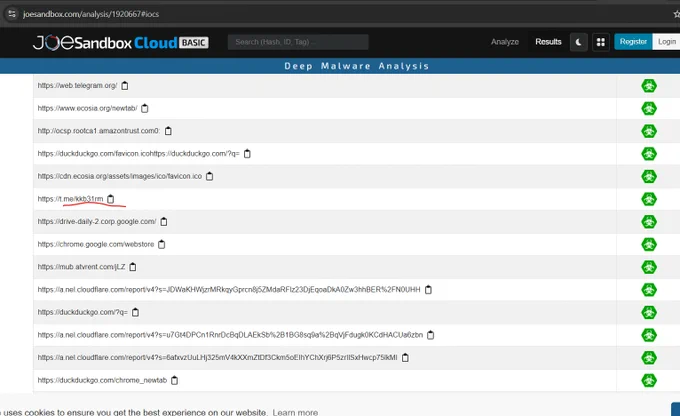Copy the duckduckgo.com/?q= URL clipboard icon

[x=135, y=312]
